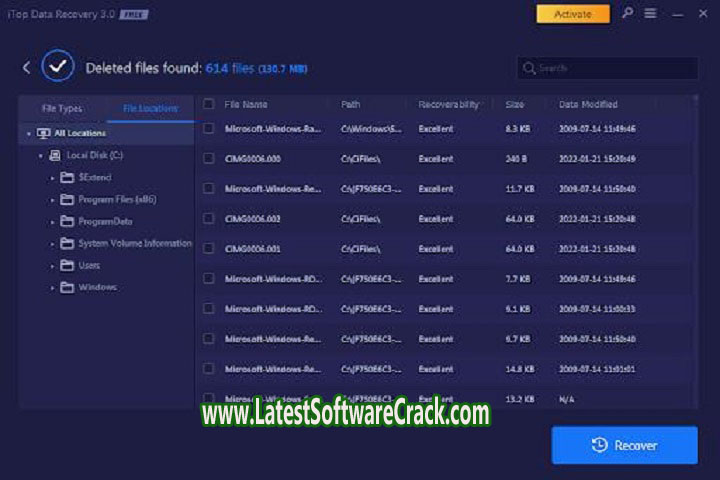This screenshot has width=720, height=480.
Task: Click the 240 B size cell
Action: pos(516,159)
